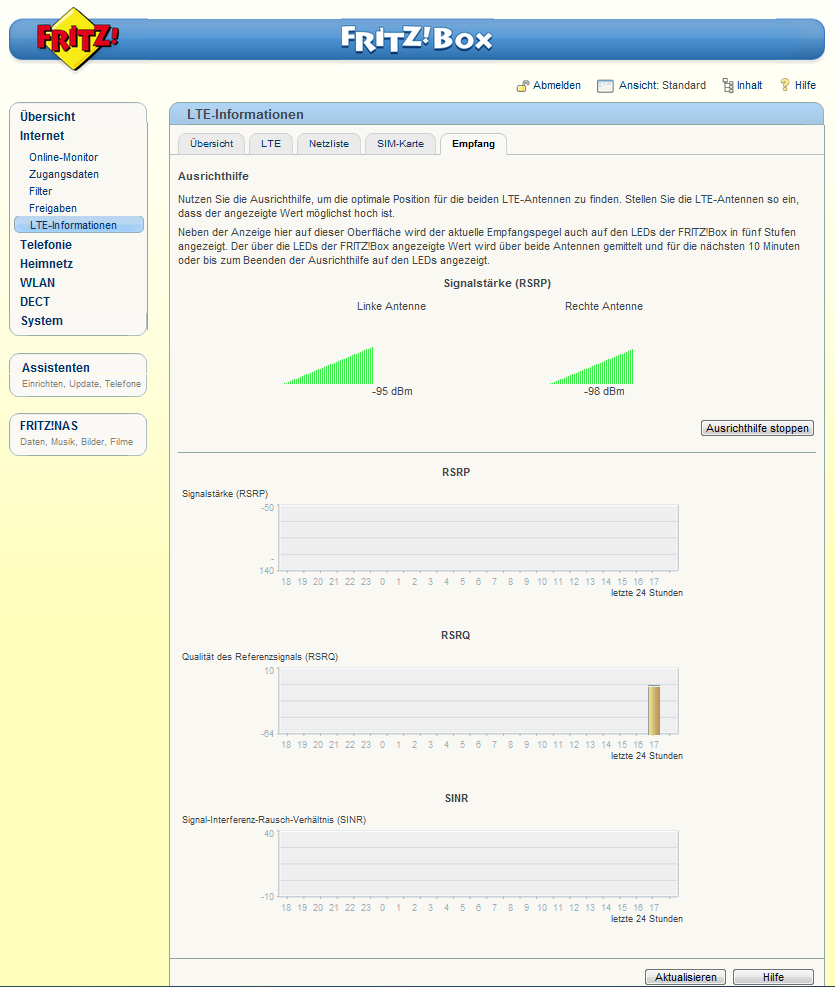Switch to the Übersicht tab
This screenshot has width=835, height=987.
point(211,144)
